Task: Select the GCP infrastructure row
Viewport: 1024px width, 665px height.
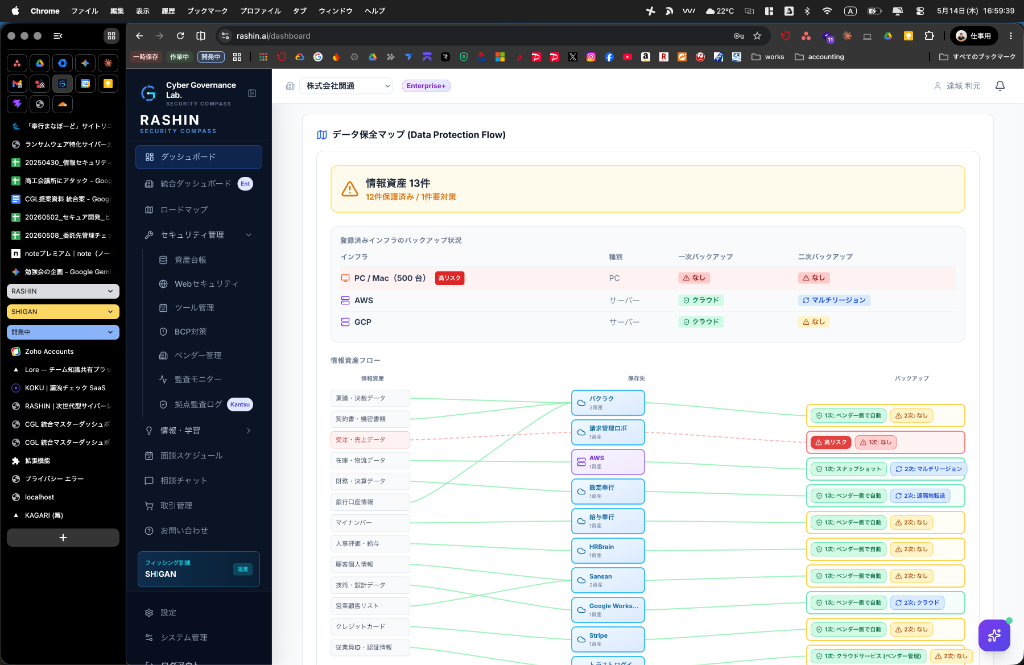Action: (x=647, y=322)
